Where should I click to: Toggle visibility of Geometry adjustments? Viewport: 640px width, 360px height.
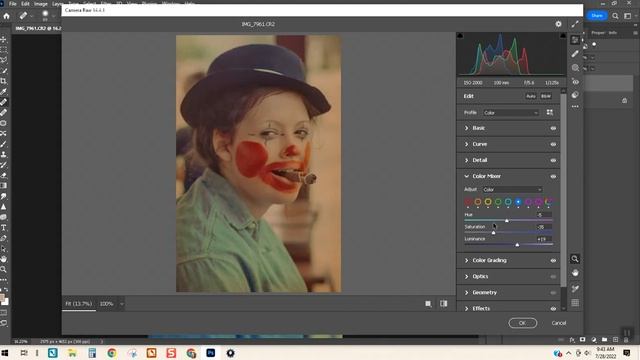click(553, 293)
